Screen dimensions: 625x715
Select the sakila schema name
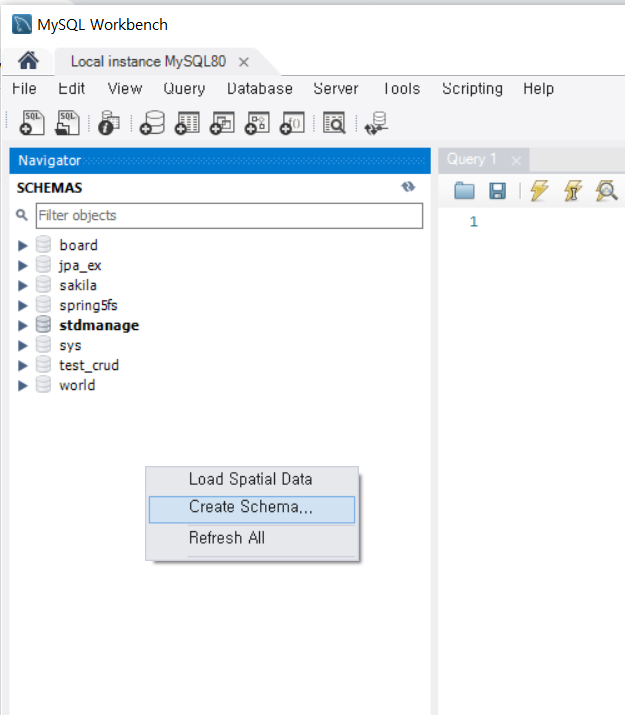point(78,285)
